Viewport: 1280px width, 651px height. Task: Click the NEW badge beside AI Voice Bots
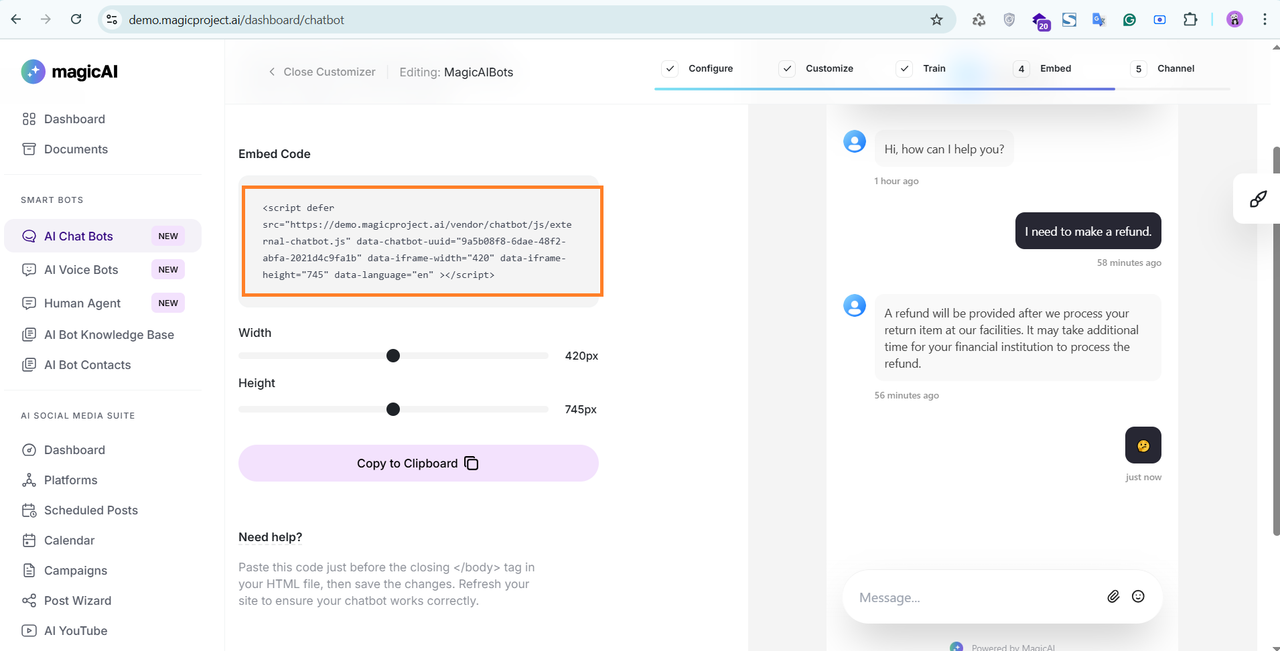pyautogui.click(x=168, y=269)
